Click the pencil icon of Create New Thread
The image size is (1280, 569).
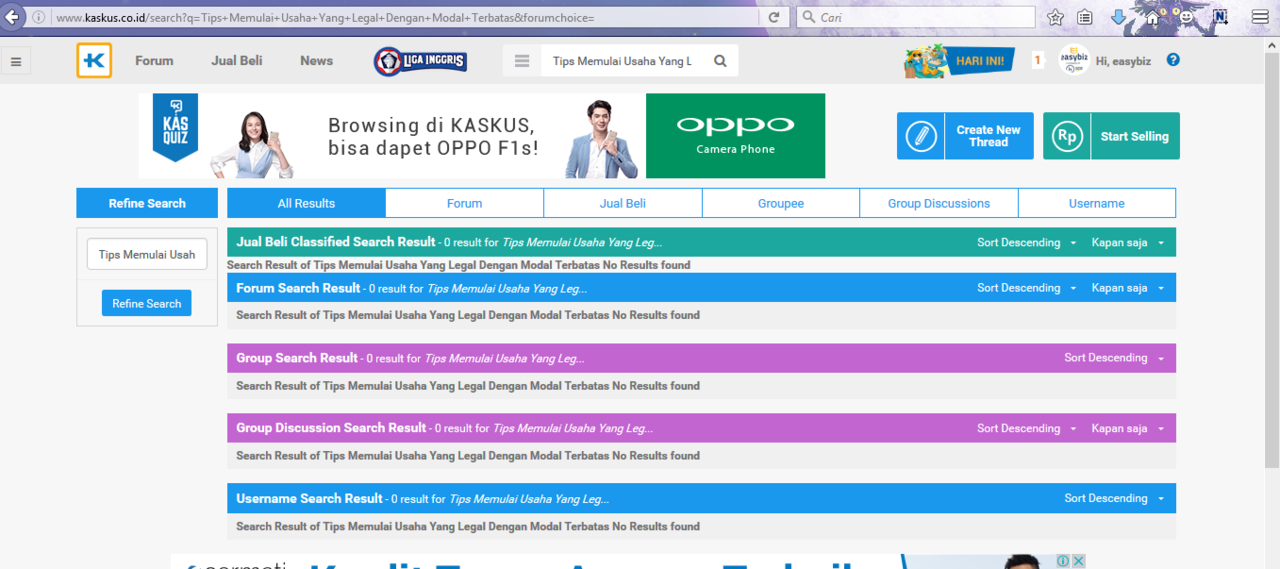tap(920, 136)
